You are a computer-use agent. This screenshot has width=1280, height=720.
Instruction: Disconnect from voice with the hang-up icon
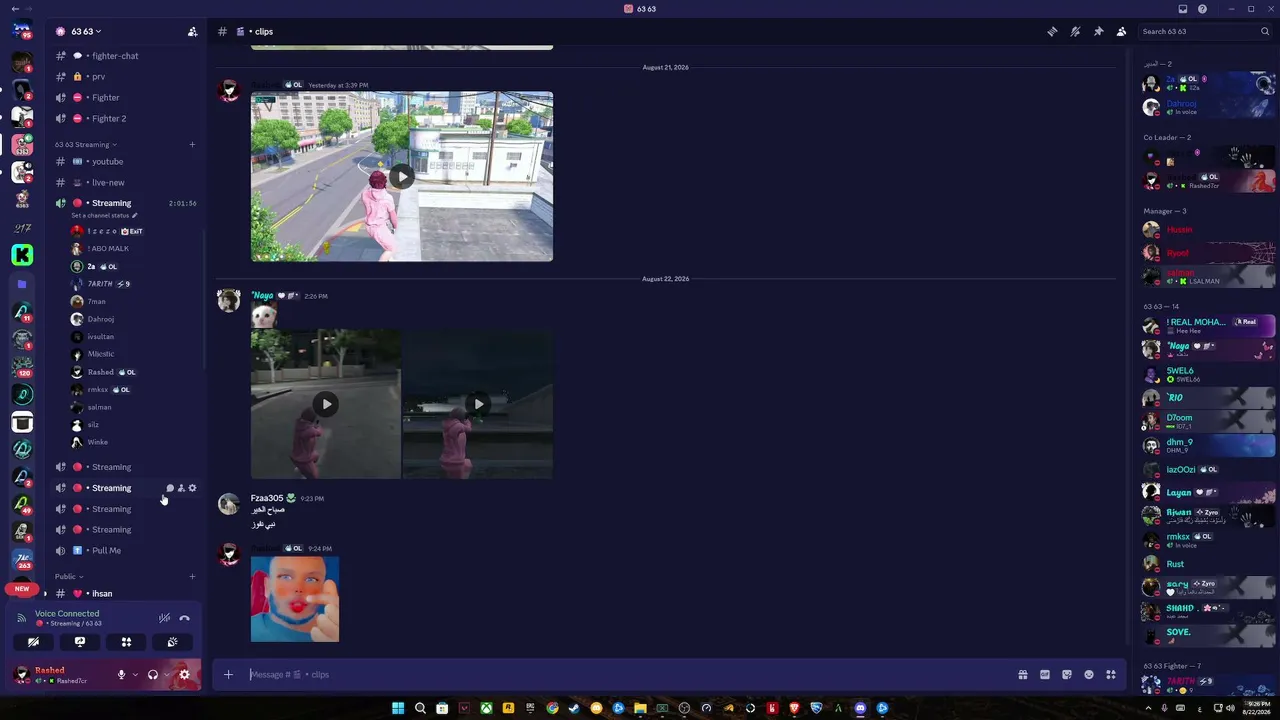coord(184,618)
